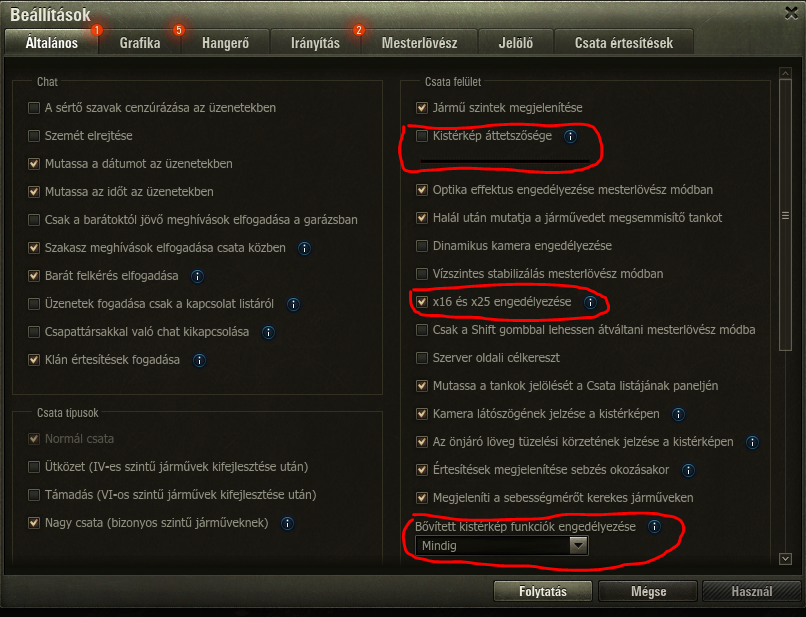This screenshot has width=806, height=617.
Task: Toggle Dinamikus kamera engedélyezése checkbox
Action: 422,246
